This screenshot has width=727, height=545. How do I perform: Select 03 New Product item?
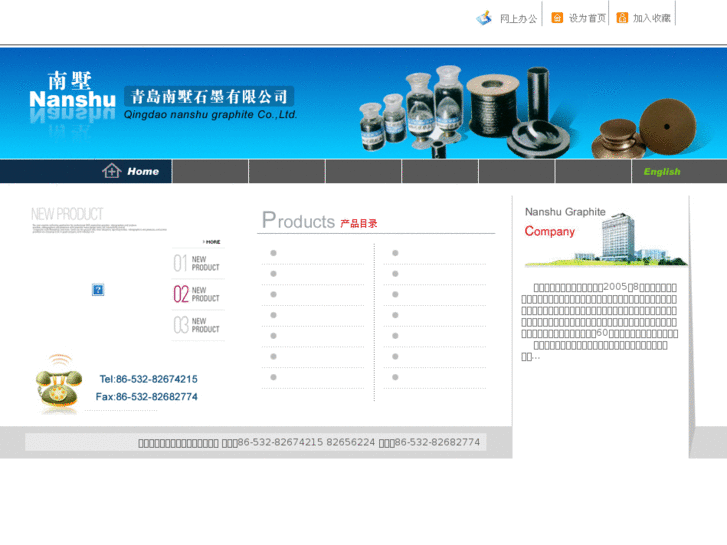click(198, 325)
